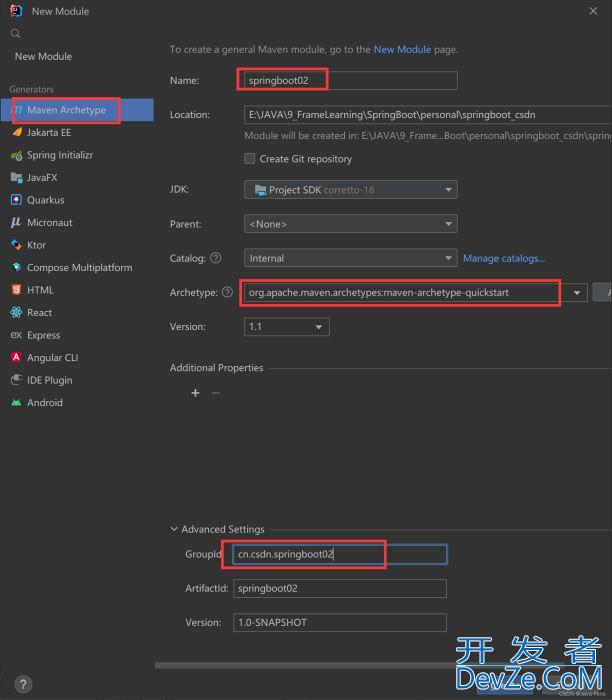Add an additional property with plus
The height and width of the screenshot is (700, 612).
tap(195, 393)
